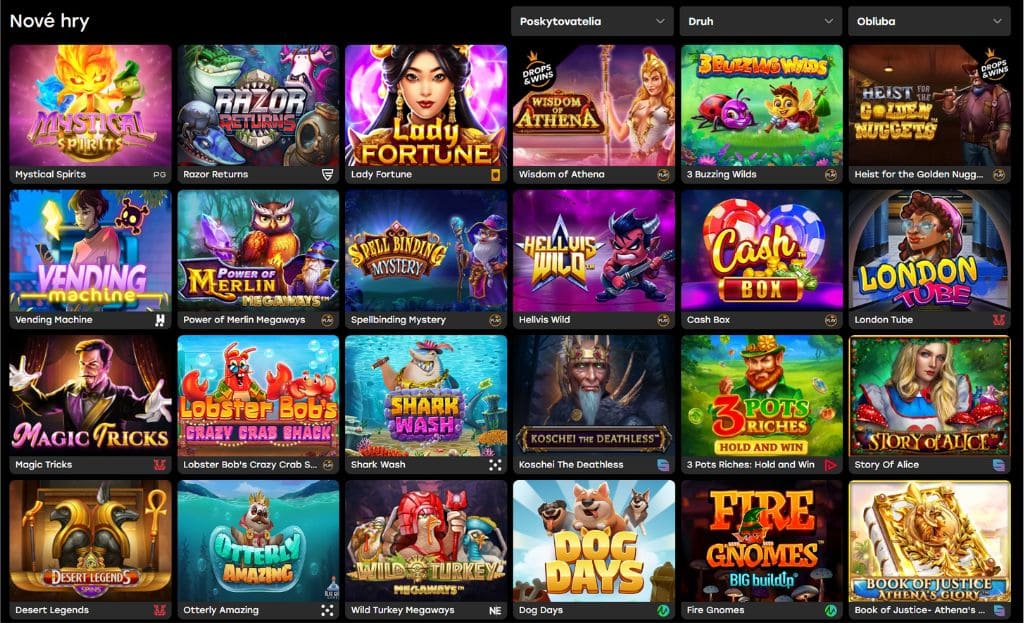The height and width of the screenshot is (623, 1024).
Task: Click the provider icon beside Koschei The Deathless
Action: pos(663,465)
